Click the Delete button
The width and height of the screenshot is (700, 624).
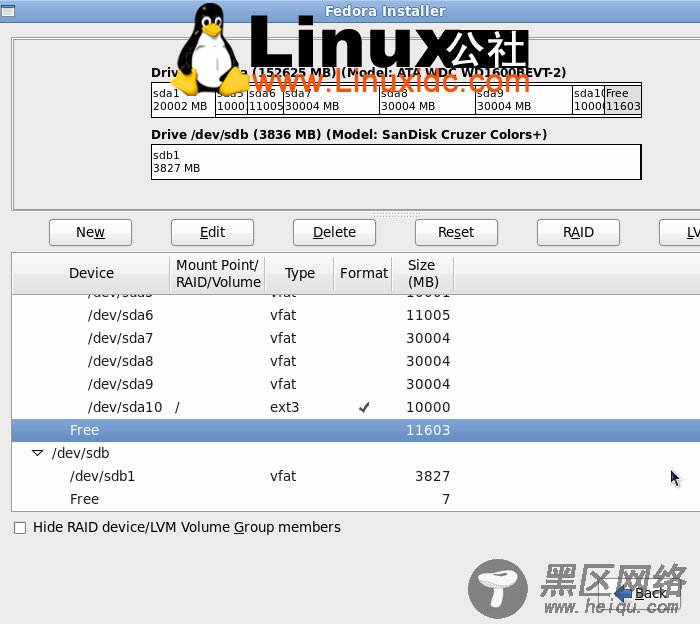pos(334,233)
